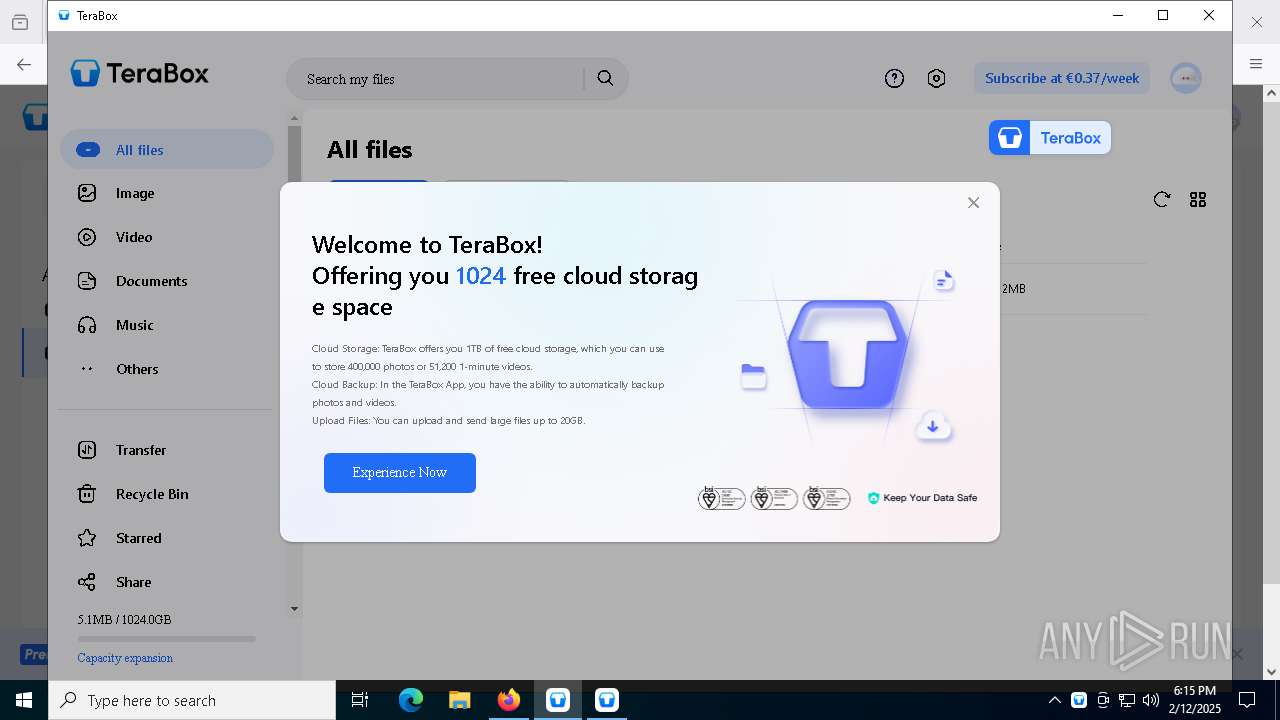Open the Recycle Bin page
Screen dimensions: 1280x720
(x=152, y=494)
